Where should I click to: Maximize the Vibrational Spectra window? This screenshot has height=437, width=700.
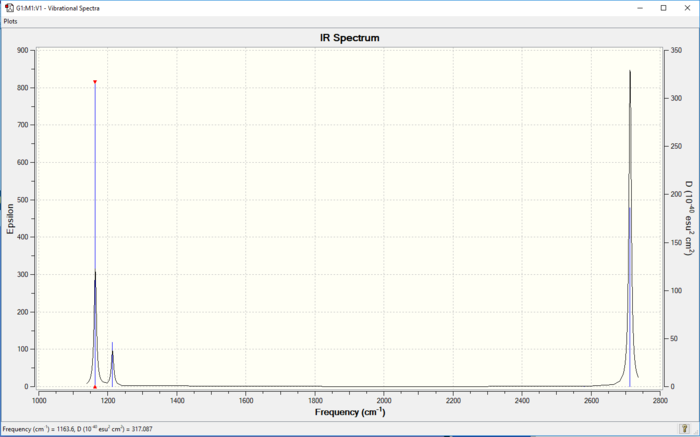pos(664,8)
